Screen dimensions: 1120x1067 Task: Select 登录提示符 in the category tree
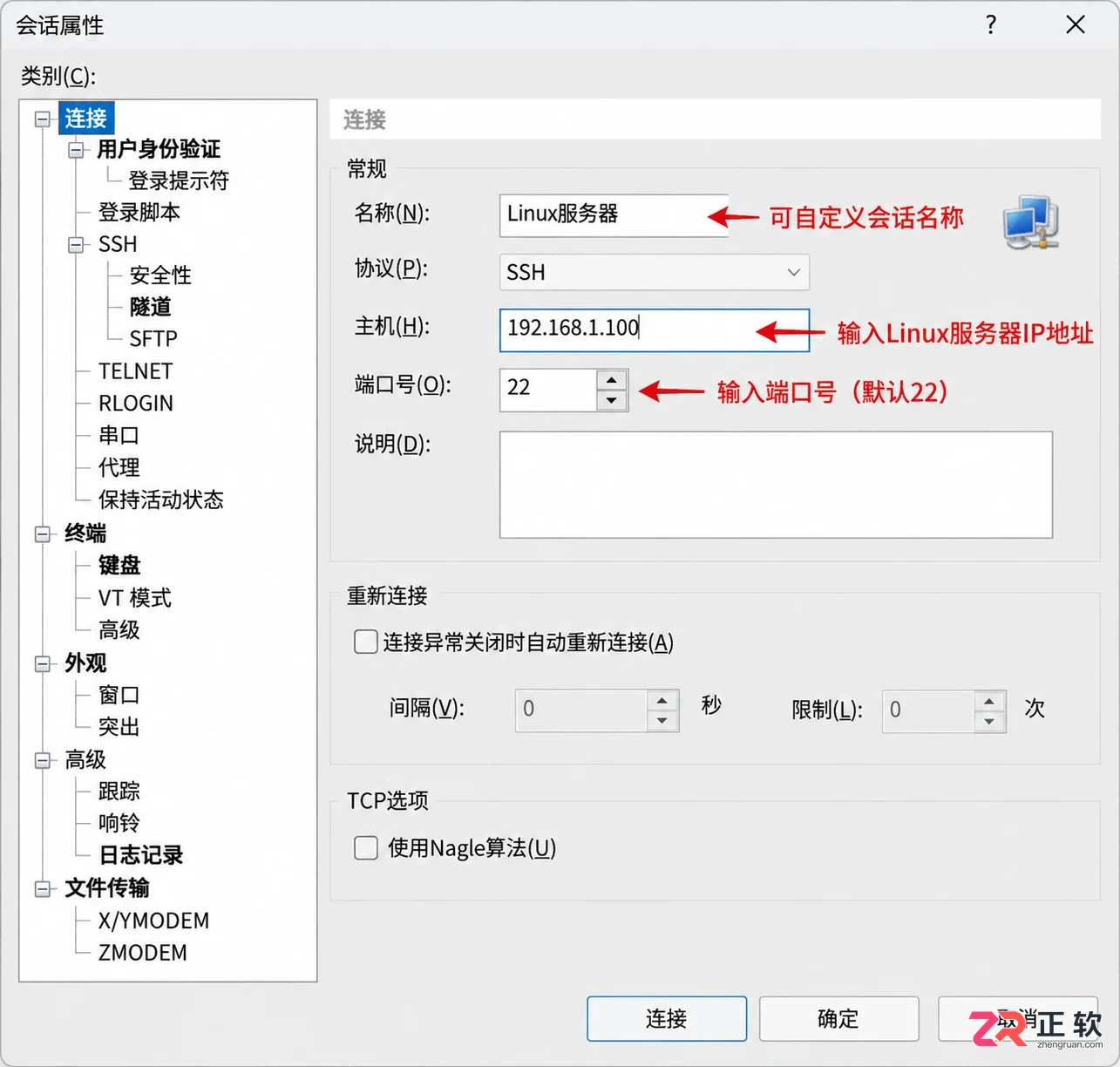point(179,180)
